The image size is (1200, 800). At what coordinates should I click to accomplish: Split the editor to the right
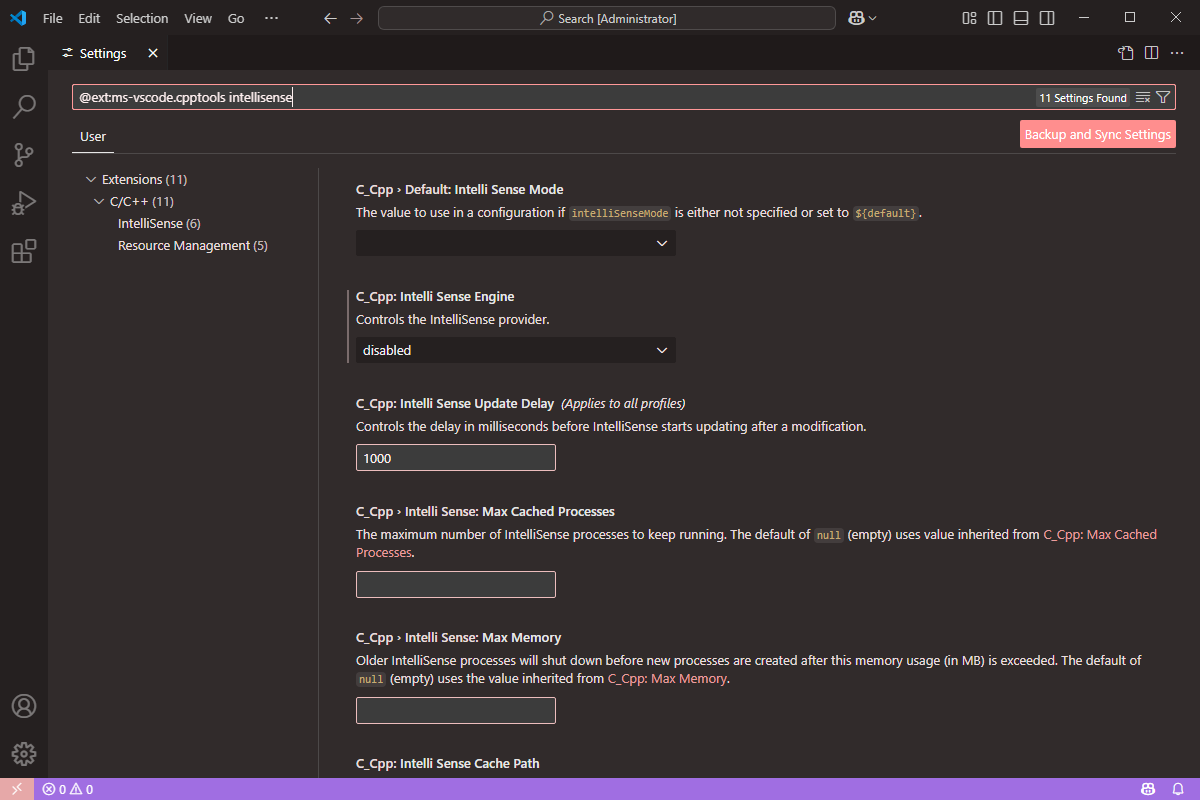[x=1151, y=53]
